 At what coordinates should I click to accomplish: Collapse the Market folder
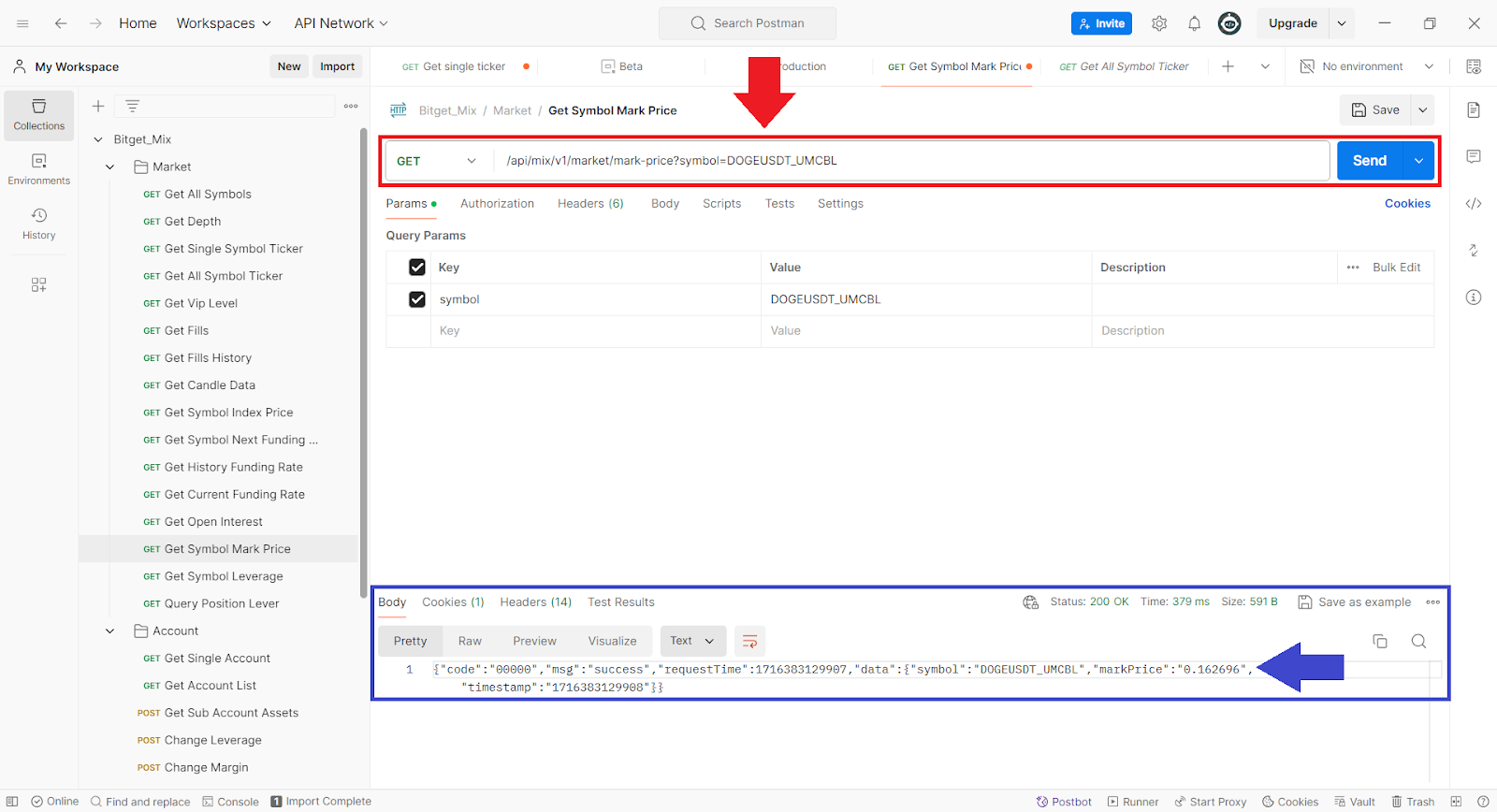[x=110, y=167]
